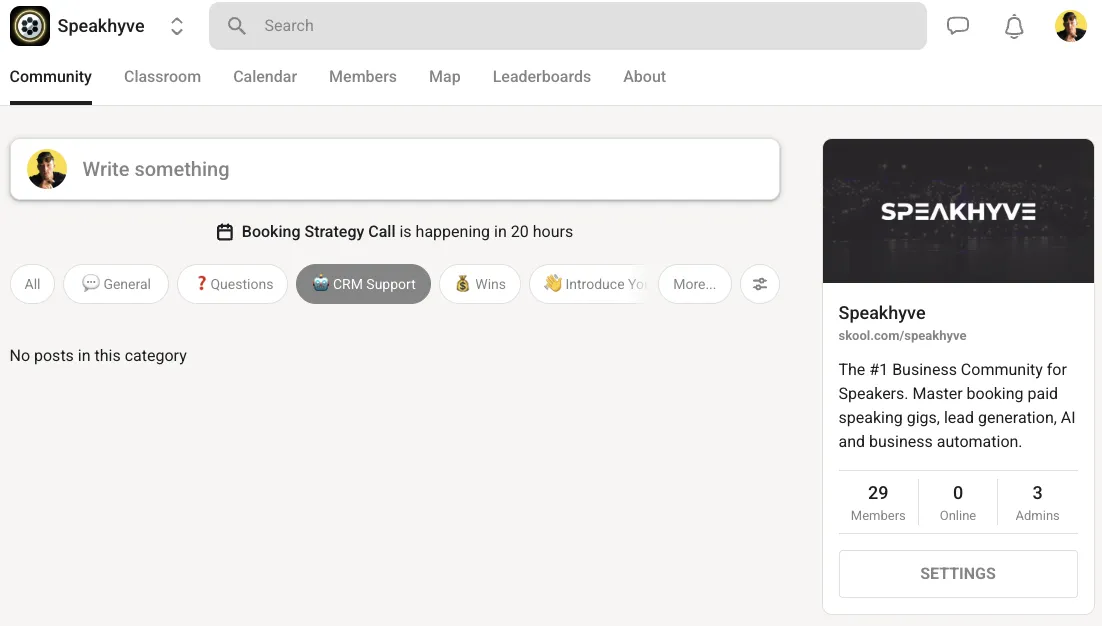Click the Write something post box
The image size is (1102, 626).
click(x=395, y=169)
